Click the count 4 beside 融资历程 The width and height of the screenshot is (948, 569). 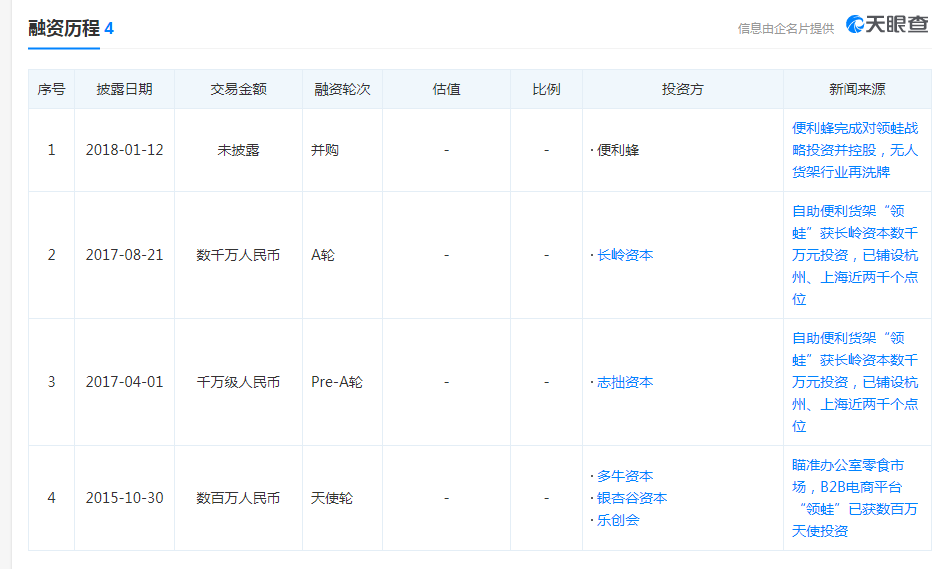pos(109,28)
